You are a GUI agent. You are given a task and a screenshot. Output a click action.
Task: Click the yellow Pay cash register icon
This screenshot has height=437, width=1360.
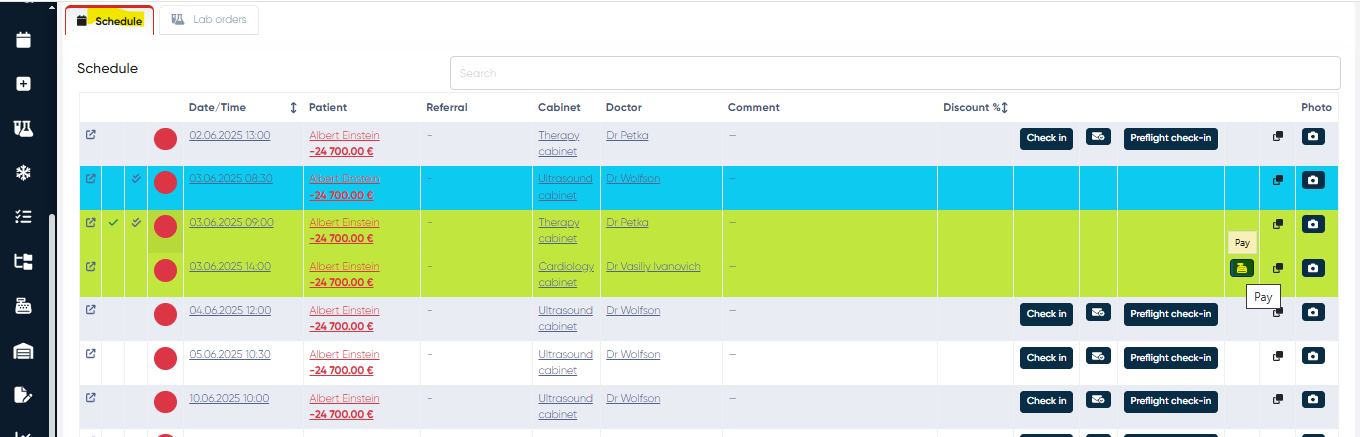[x=1241, y=268]
